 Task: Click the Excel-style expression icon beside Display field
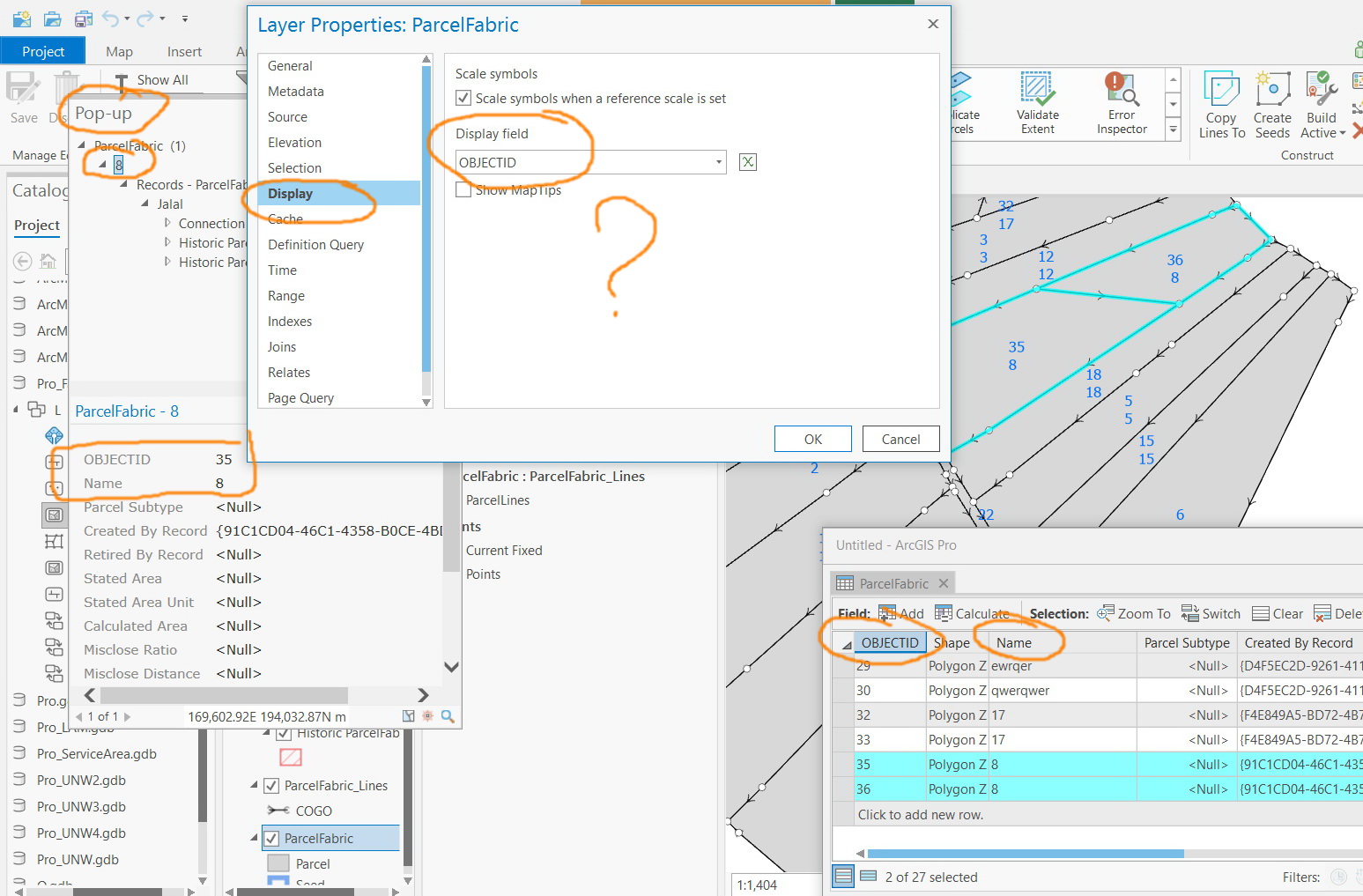(748, 162)
